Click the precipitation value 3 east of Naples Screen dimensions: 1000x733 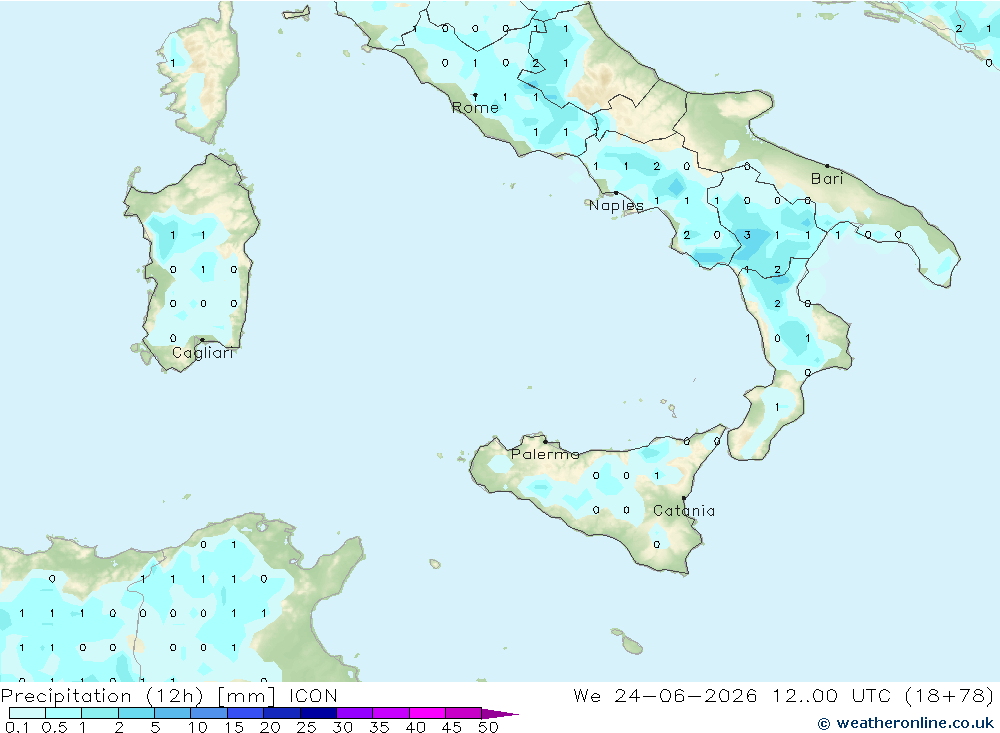click(x=747, y=235)
